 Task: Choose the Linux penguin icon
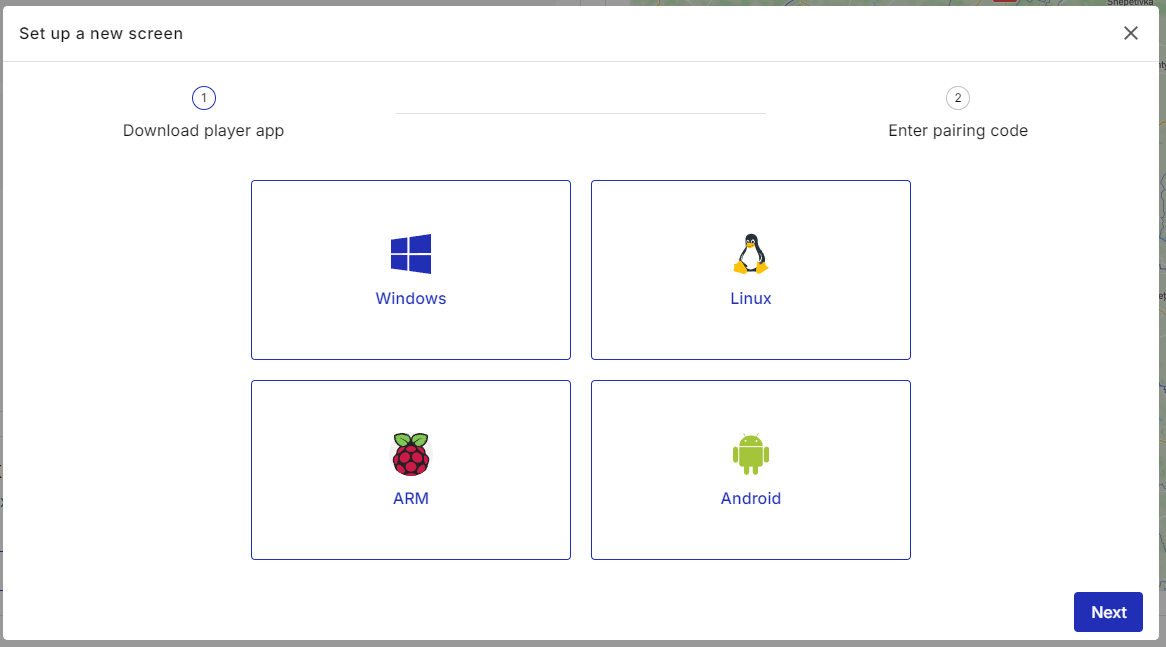(750, 254)
